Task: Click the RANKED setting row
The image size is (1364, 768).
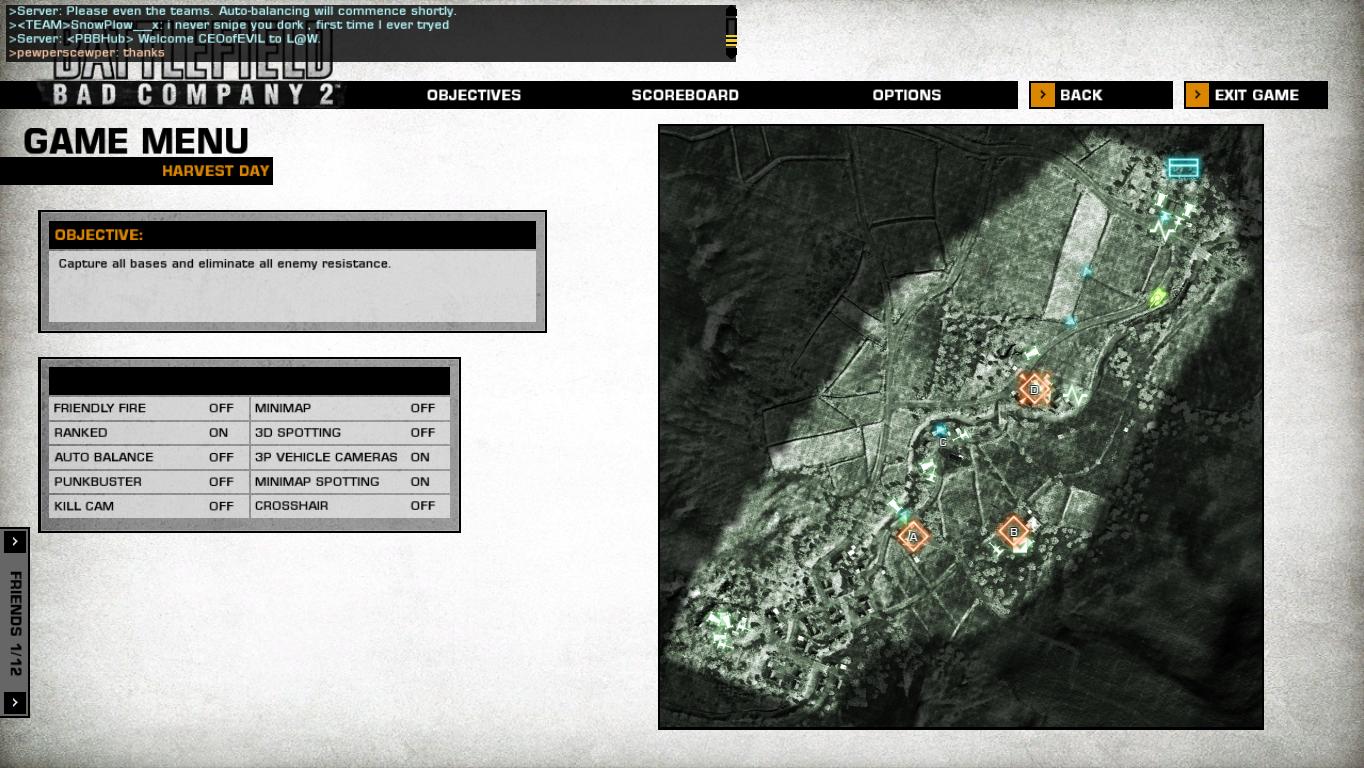Action: pos(148,432)
